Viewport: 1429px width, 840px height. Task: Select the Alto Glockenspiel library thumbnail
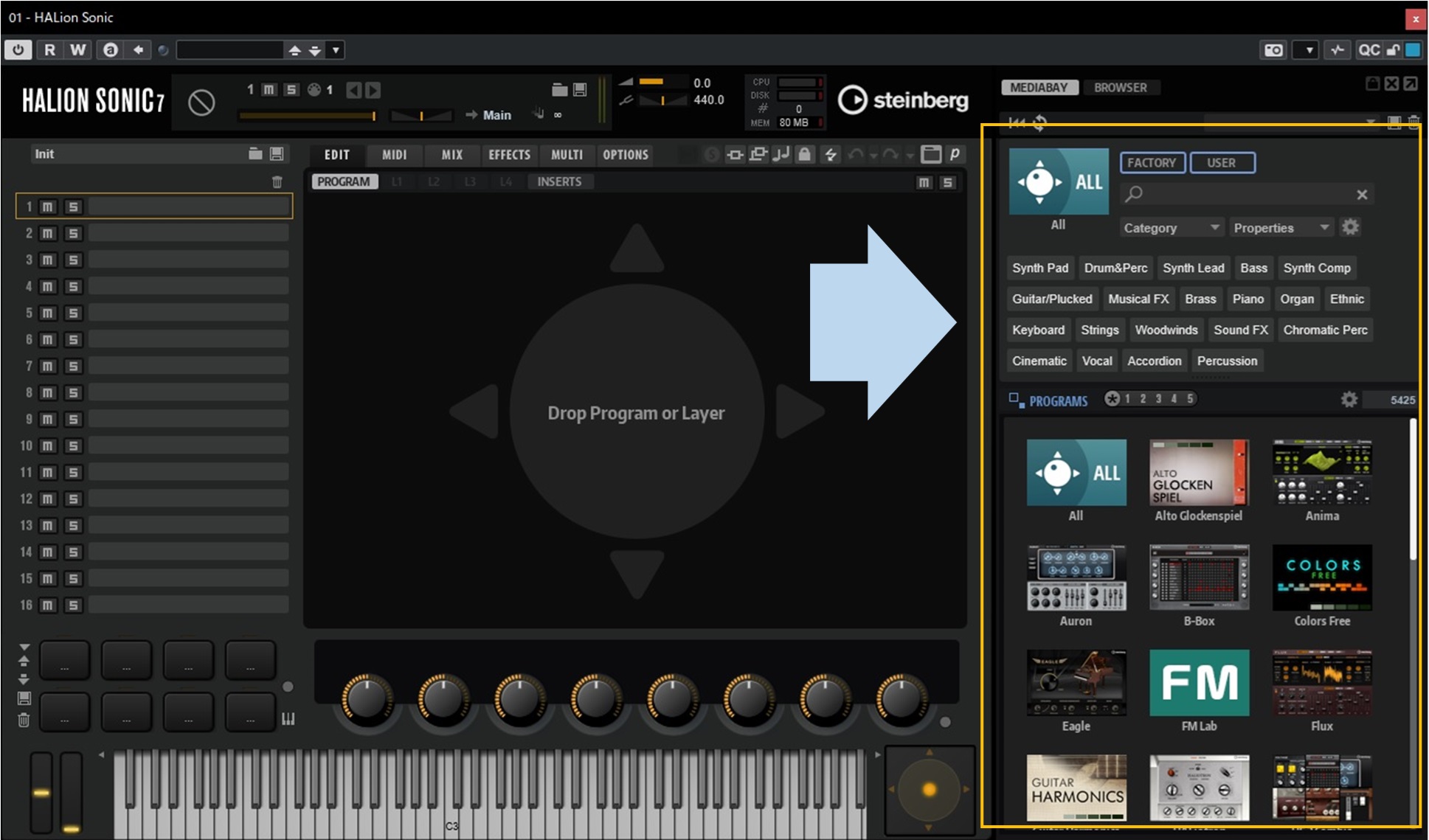(x=1199, y=473)
